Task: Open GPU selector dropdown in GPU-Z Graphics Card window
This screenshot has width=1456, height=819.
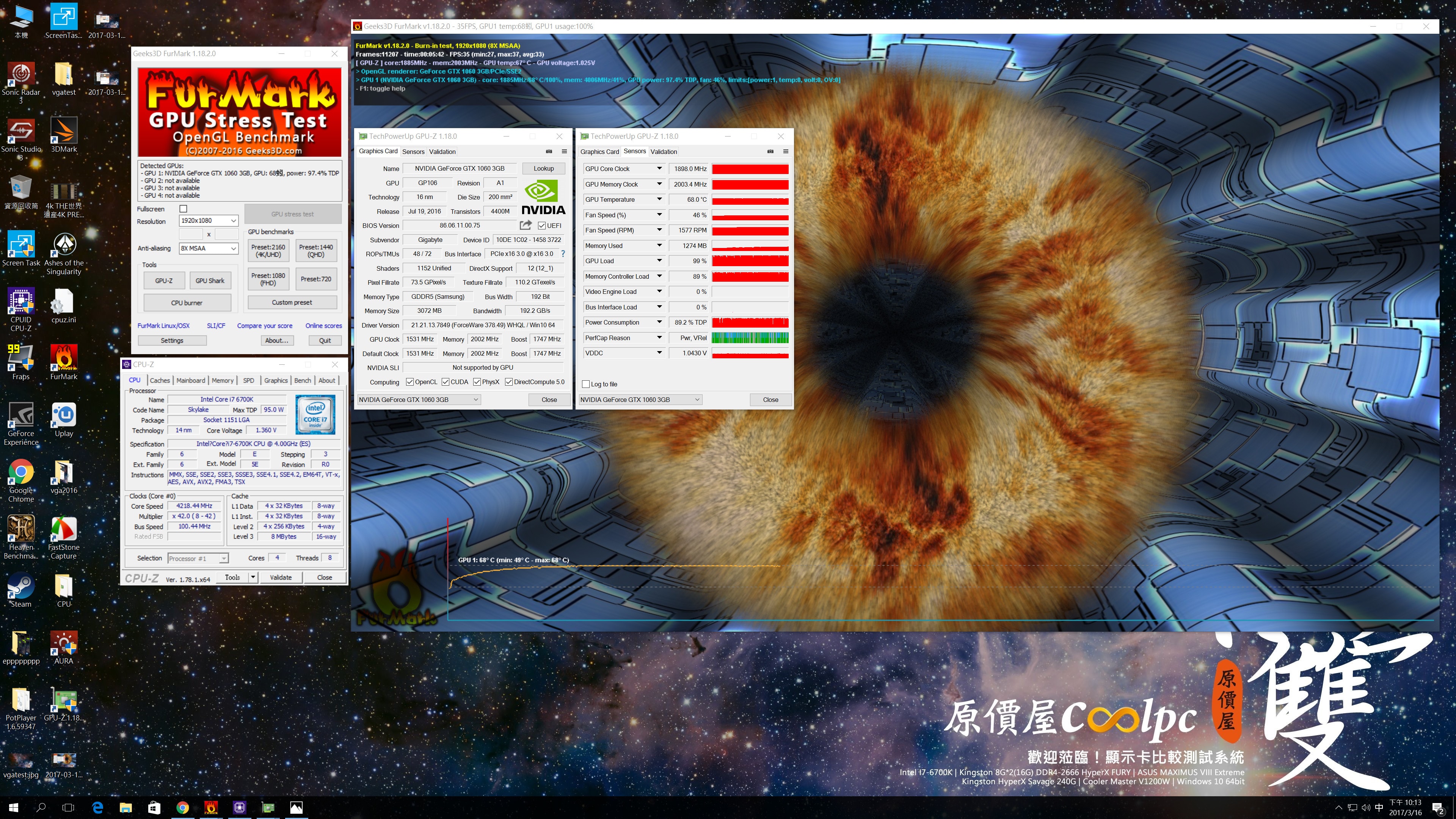Action: tap(419, 400)
